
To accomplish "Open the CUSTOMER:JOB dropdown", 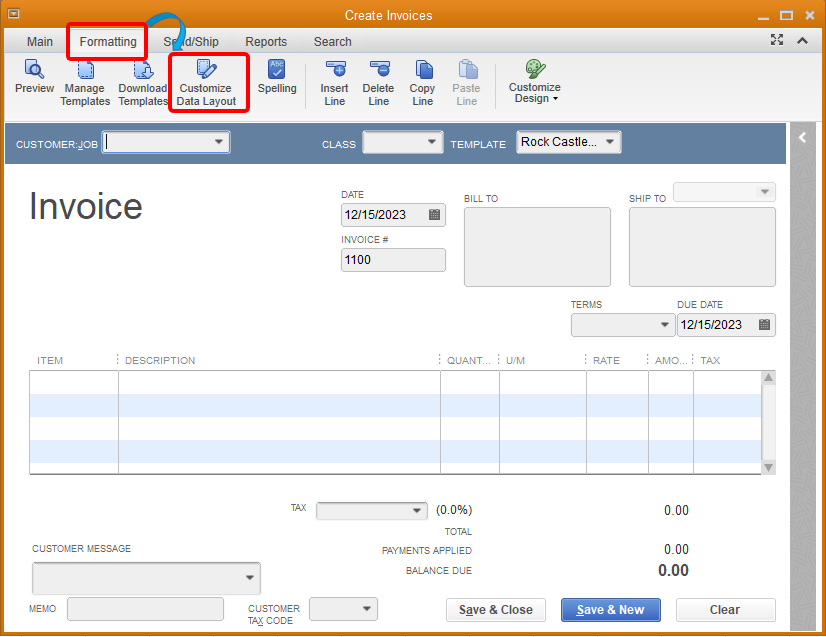I will 220,141.
